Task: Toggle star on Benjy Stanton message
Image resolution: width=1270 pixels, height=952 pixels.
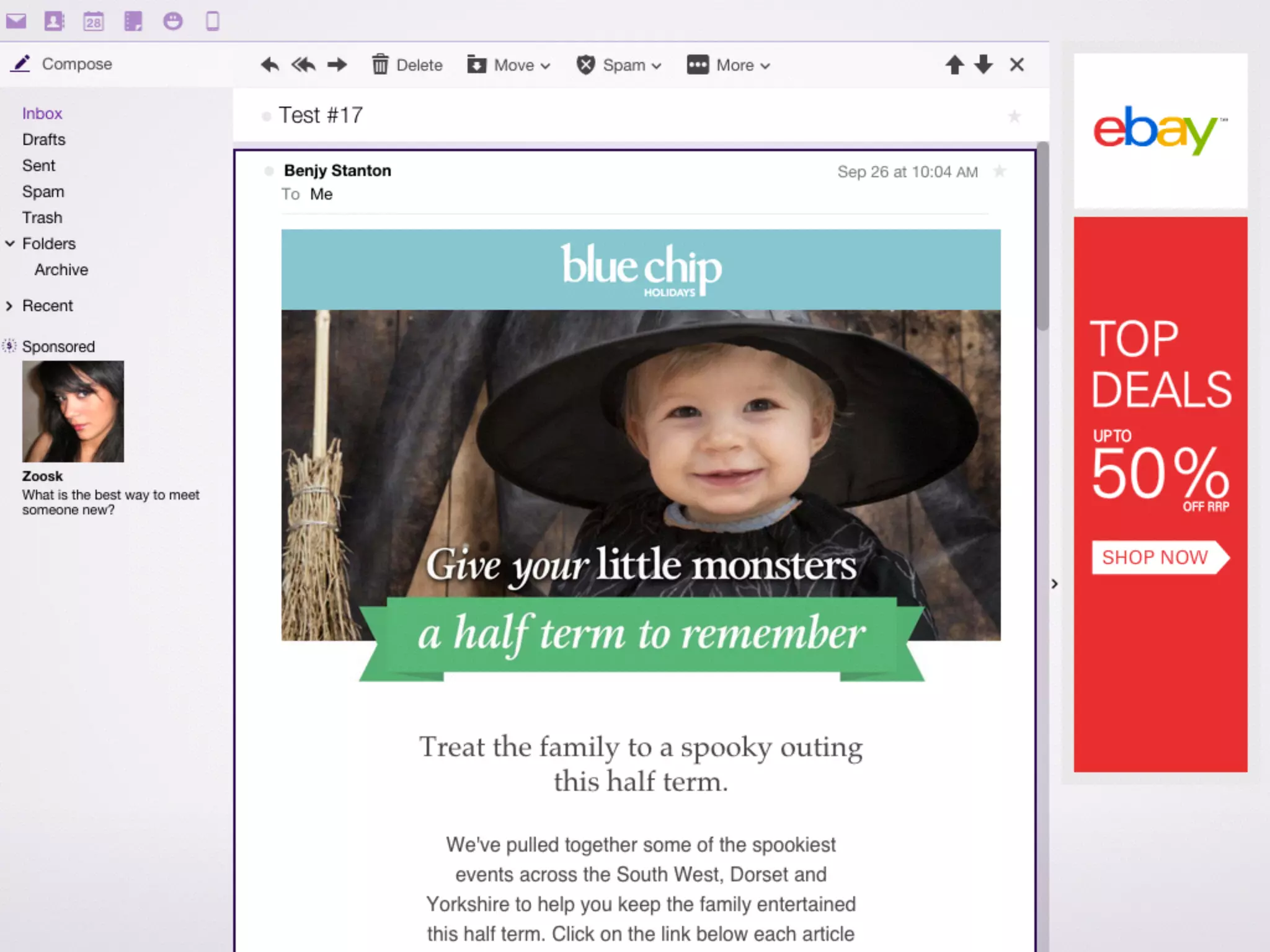Action: (1000, 171)
